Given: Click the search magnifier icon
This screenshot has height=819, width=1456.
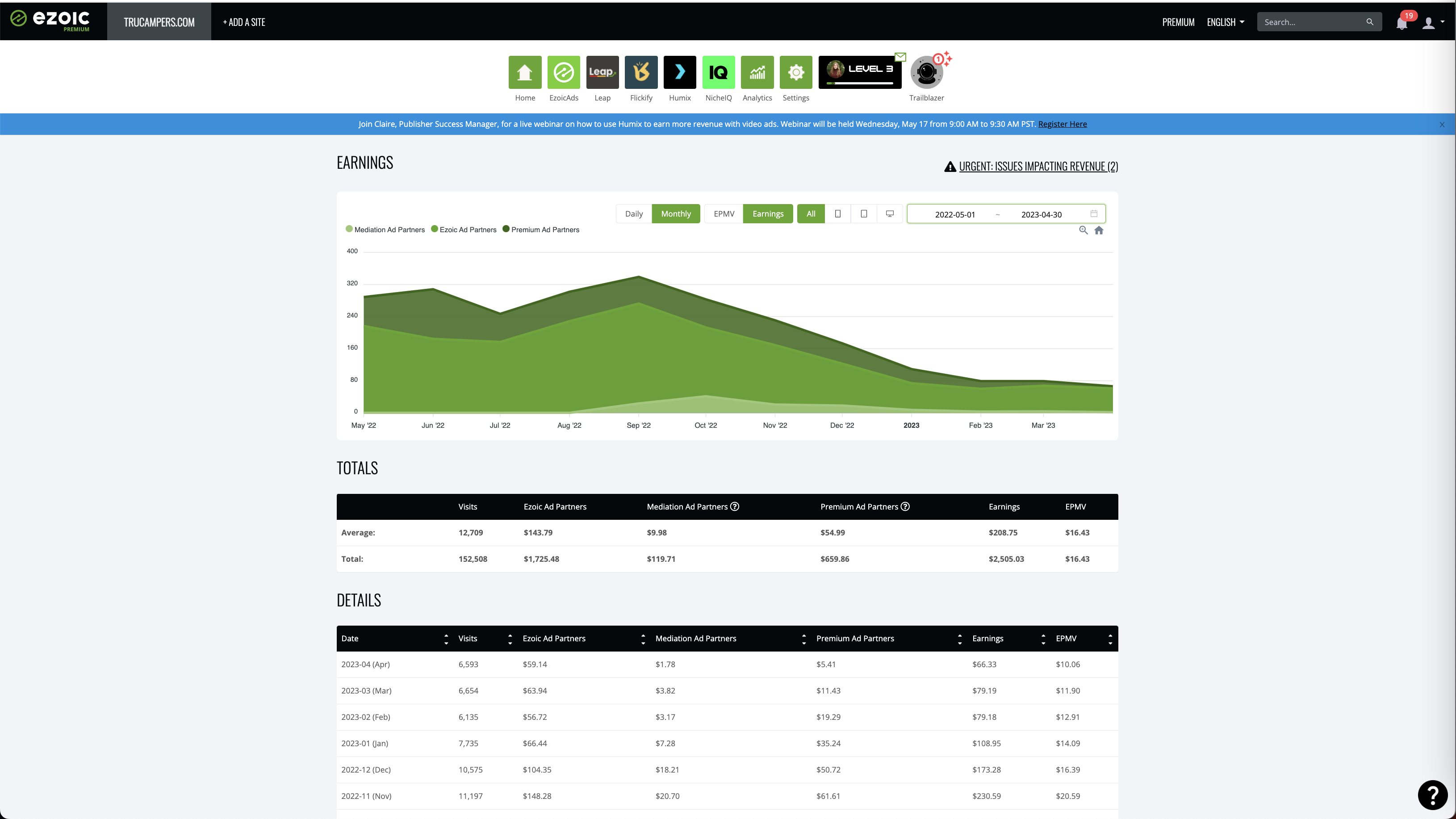Looking at the screenshot, I should click(1369, 22).
